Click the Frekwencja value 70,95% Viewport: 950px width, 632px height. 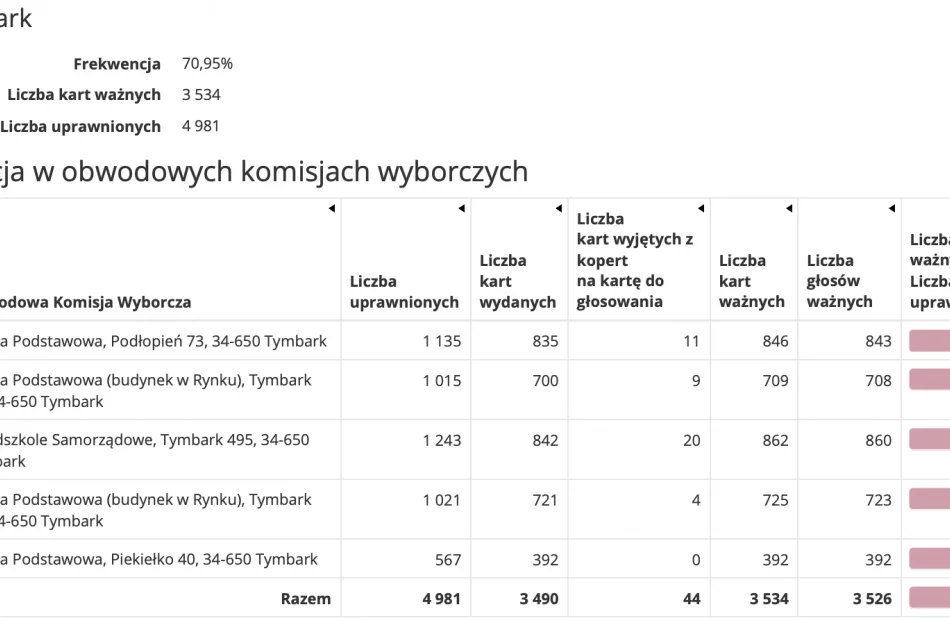point(205,63)
